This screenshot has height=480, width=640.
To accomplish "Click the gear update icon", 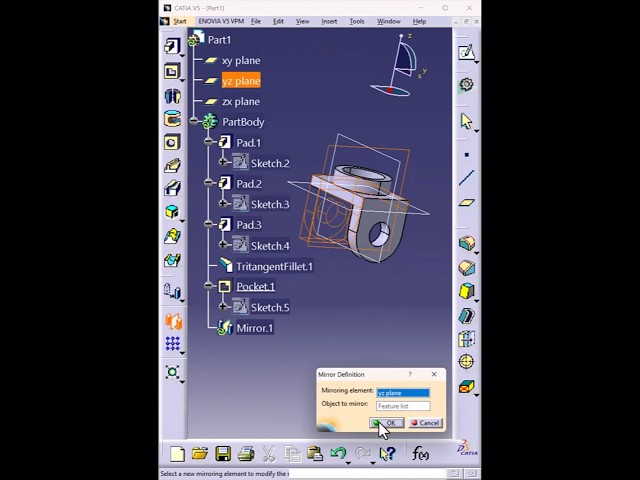I will 466,85.
